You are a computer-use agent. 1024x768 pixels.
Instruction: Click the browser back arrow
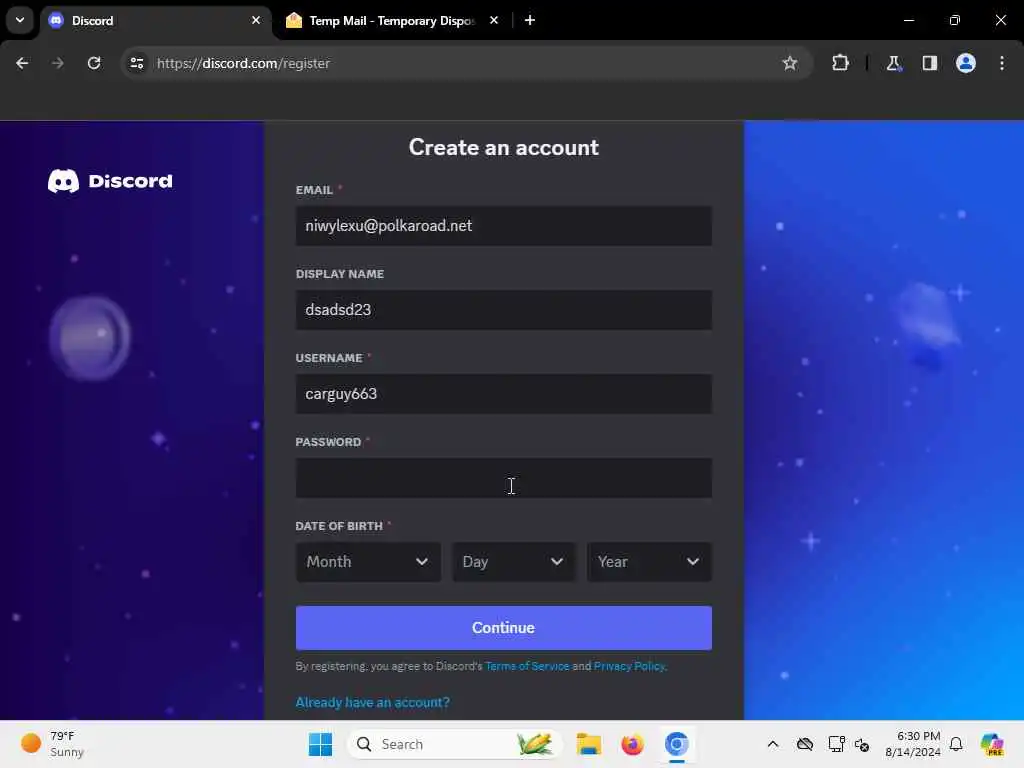point(22,63)
